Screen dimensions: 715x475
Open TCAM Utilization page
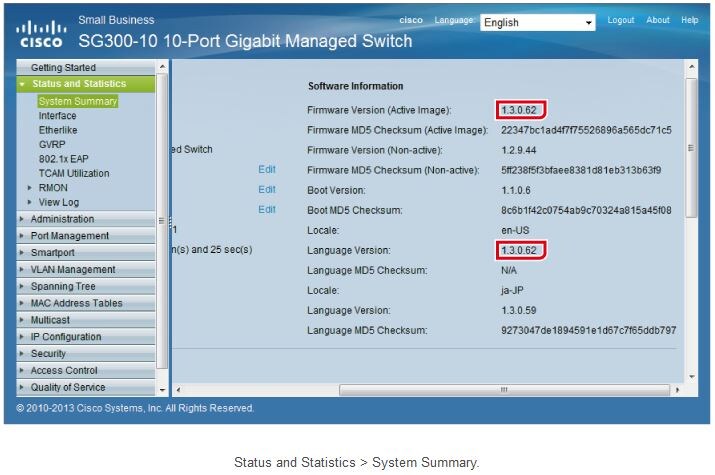[74, 173]
